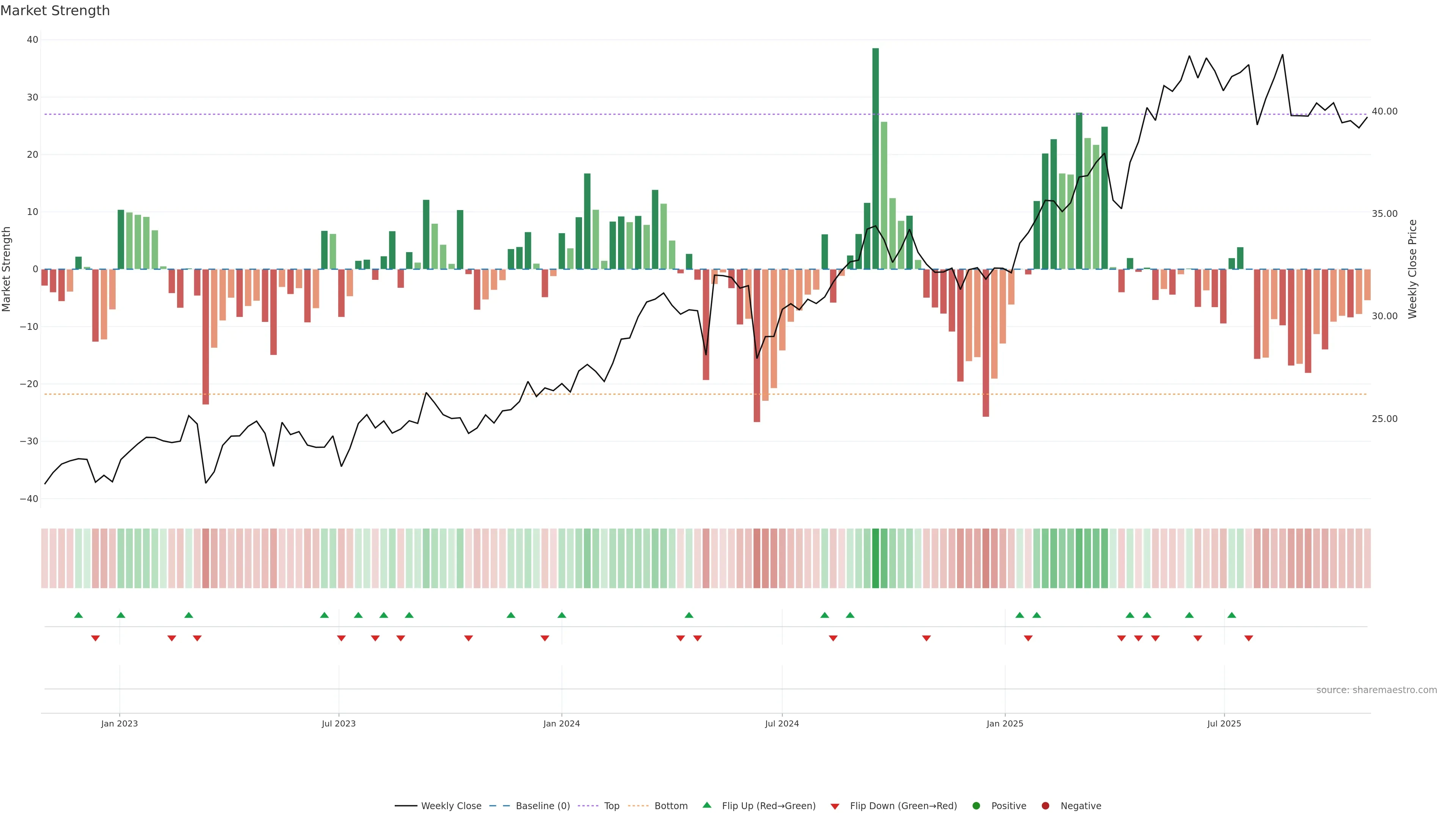Toggle the Bottom threshold legend entry
Image resolution: width=1456 pixels, height=819 pixels.
click(670, 806)
